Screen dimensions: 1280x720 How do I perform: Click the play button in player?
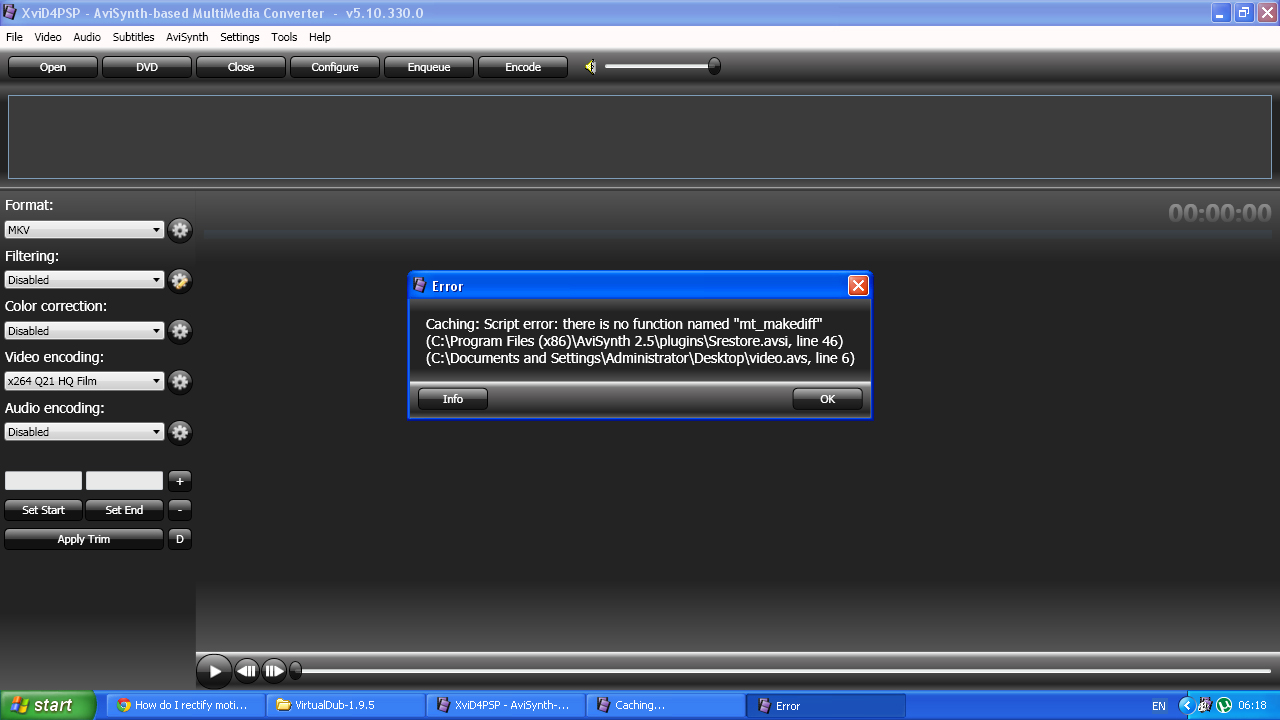click(214, 671)
